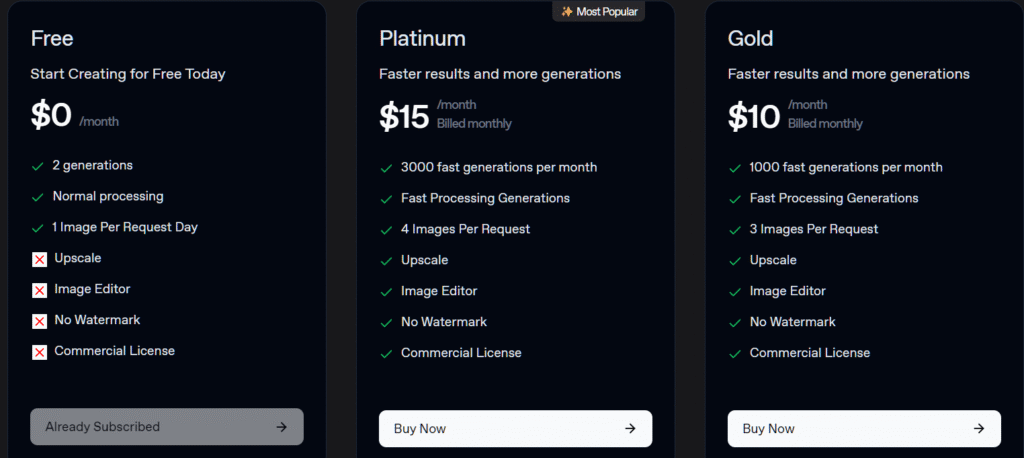Click the checkmark next to 2 generations
The image size is (1024, 458).
(37, 167)
